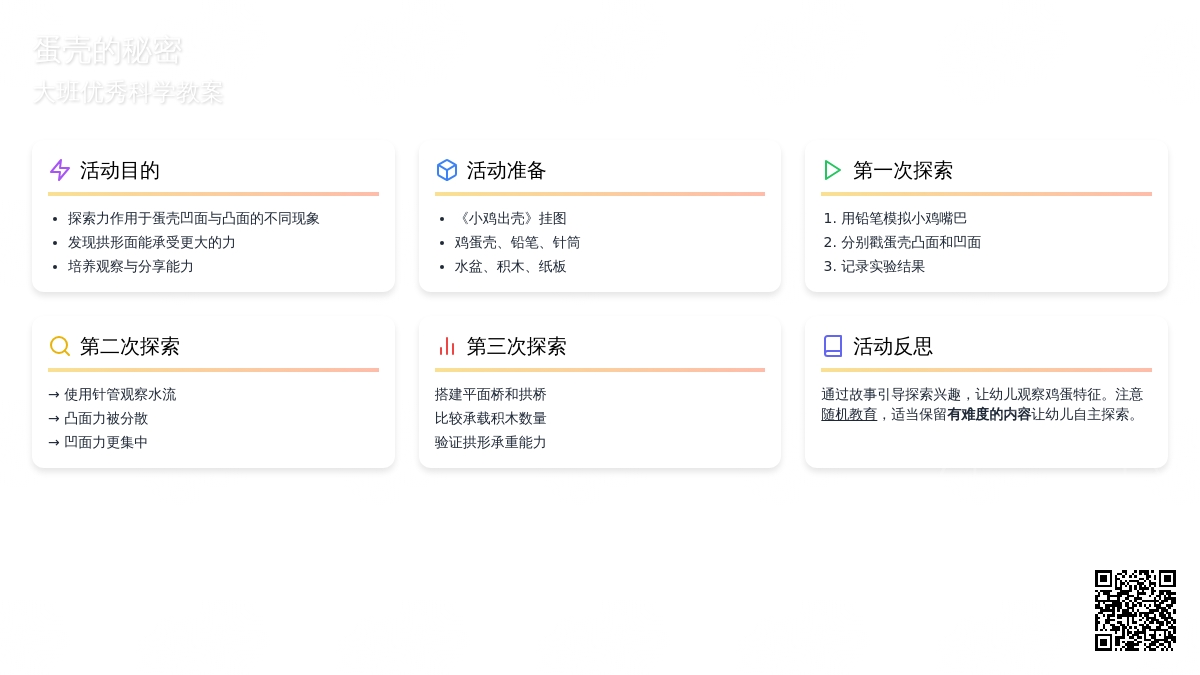This screenshot has width=1200, height=675.
Task: Click the lightning bolt icon beside 活动目的
Action: [x=60, y=170]
